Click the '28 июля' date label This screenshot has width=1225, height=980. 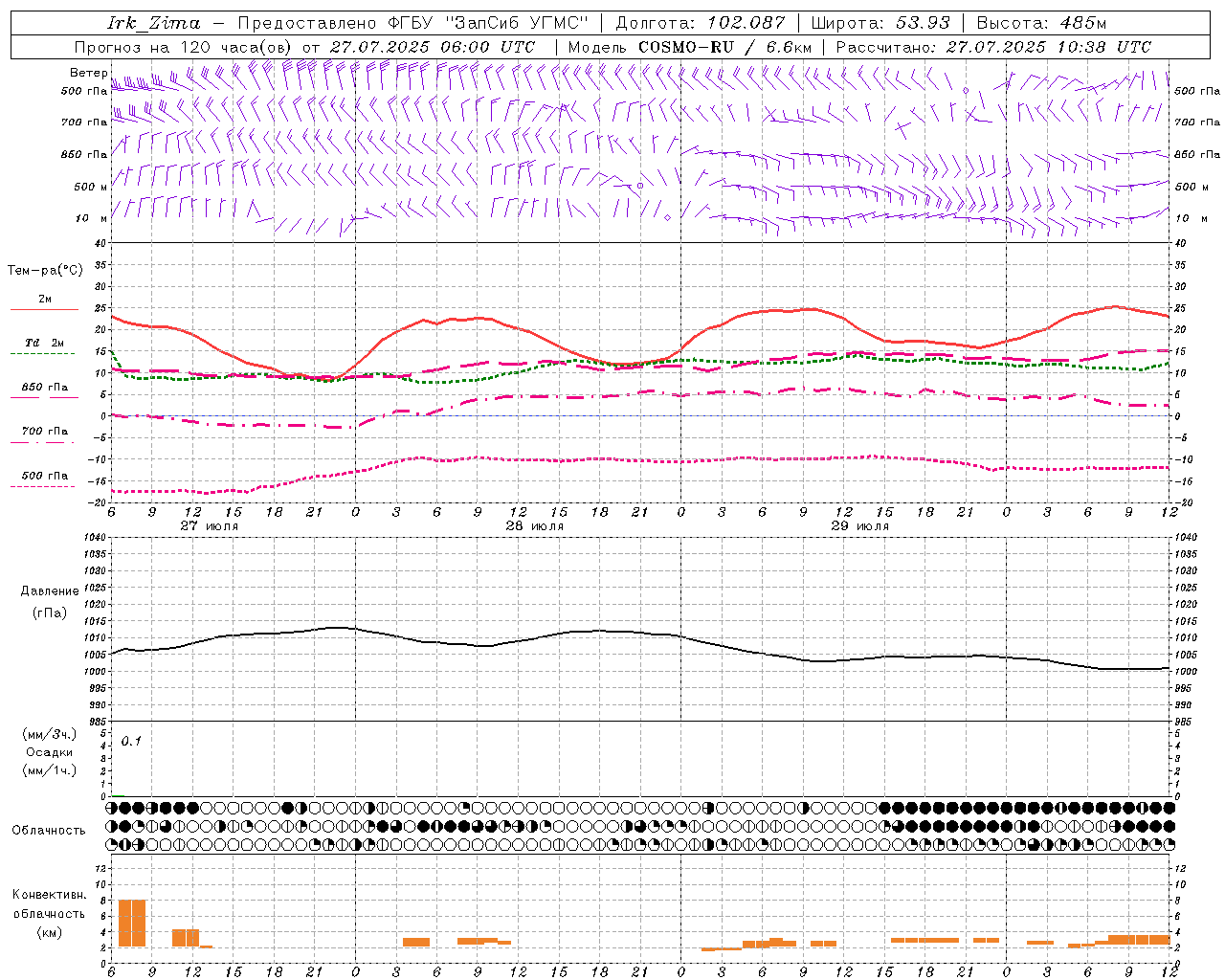click(x=535, y=526)
